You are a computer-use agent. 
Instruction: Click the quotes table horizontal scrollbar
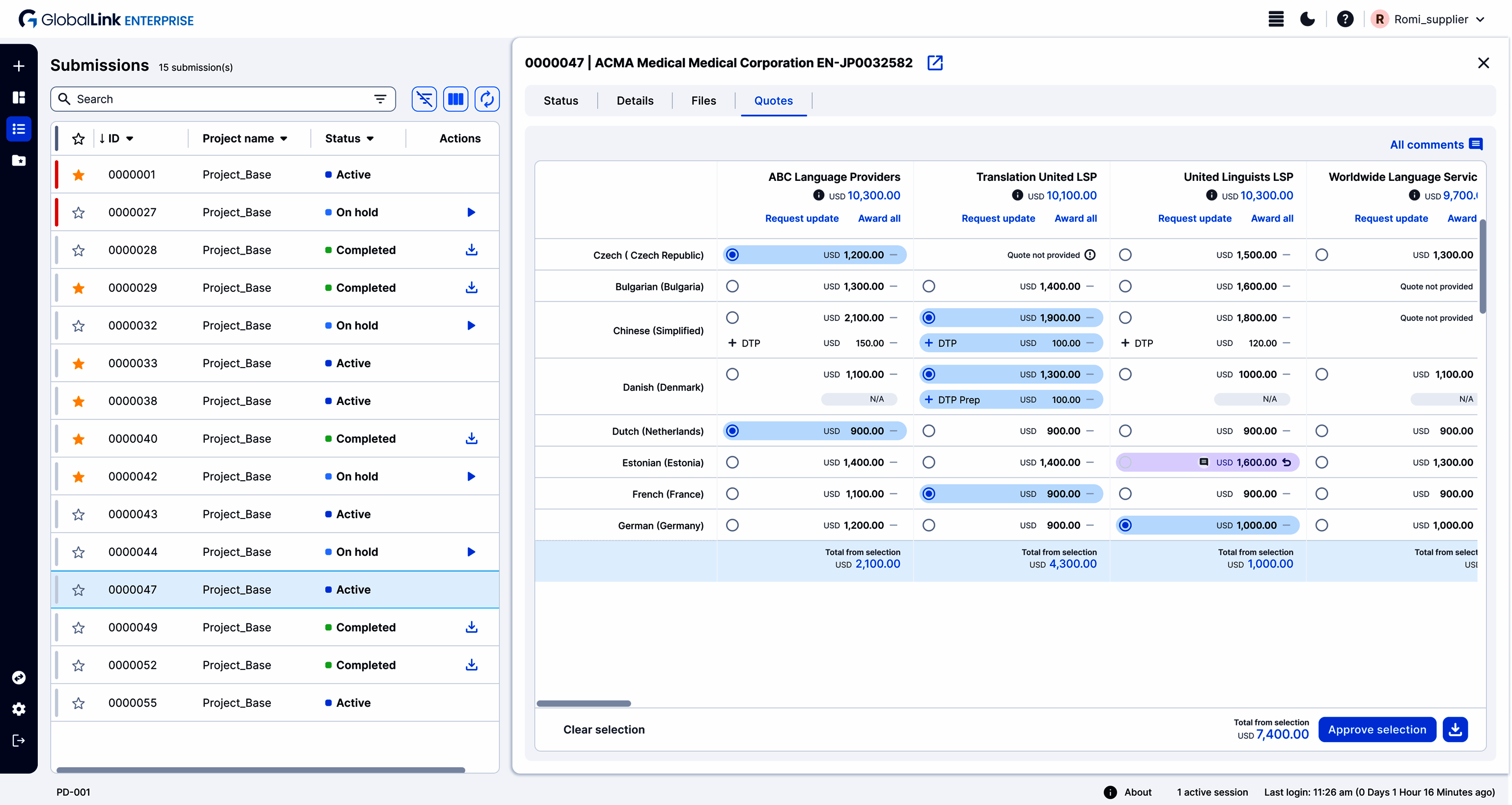coord(584,703)
